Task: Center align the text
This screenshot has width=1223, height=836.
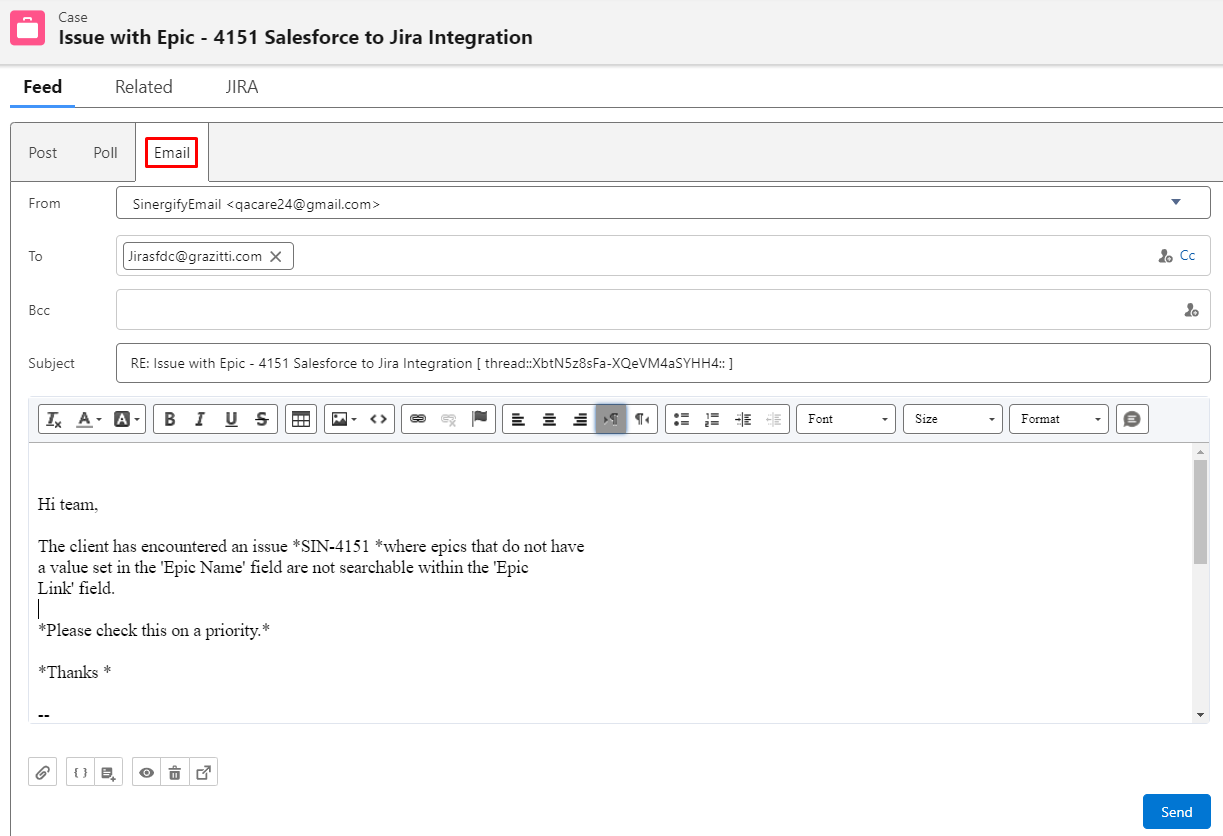Action: pyautogui.click(x=549, y=419)
